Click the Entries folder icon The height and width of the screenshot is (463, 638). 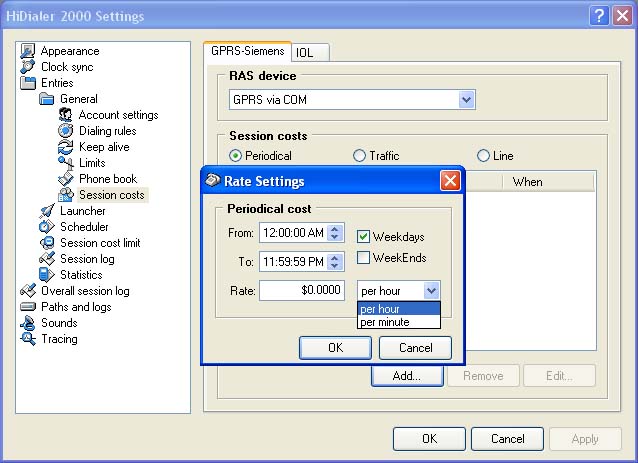pos(28,83)
